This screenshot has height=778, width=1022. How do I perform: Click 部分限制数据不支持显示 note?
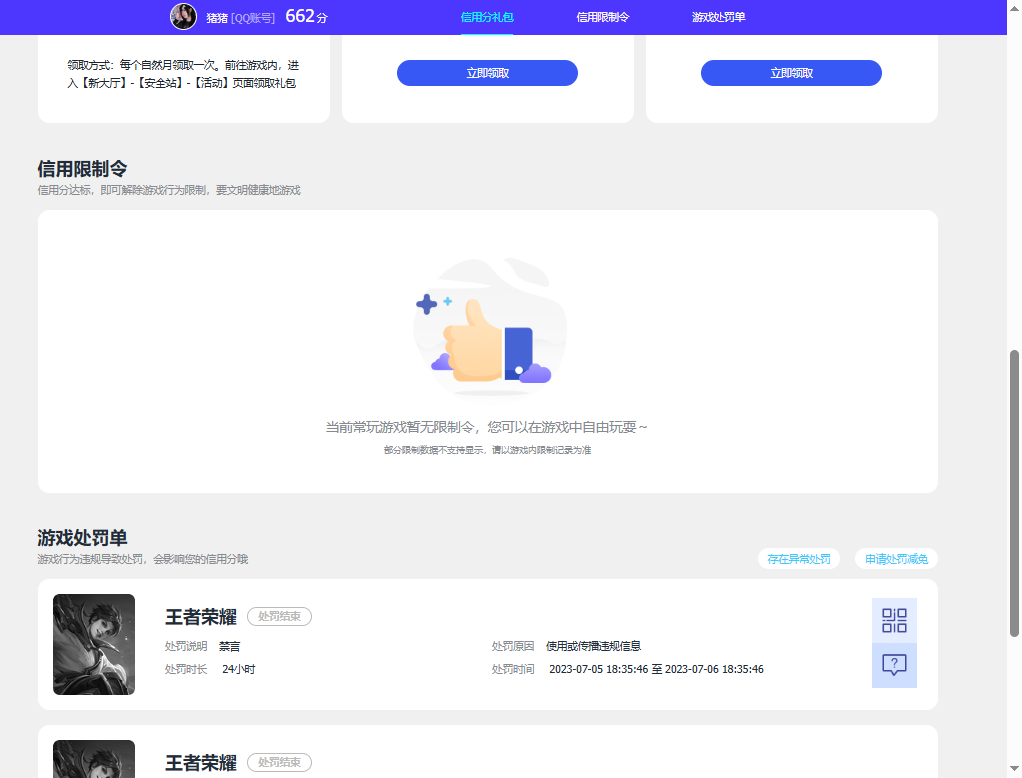click(x=488, y=450)
